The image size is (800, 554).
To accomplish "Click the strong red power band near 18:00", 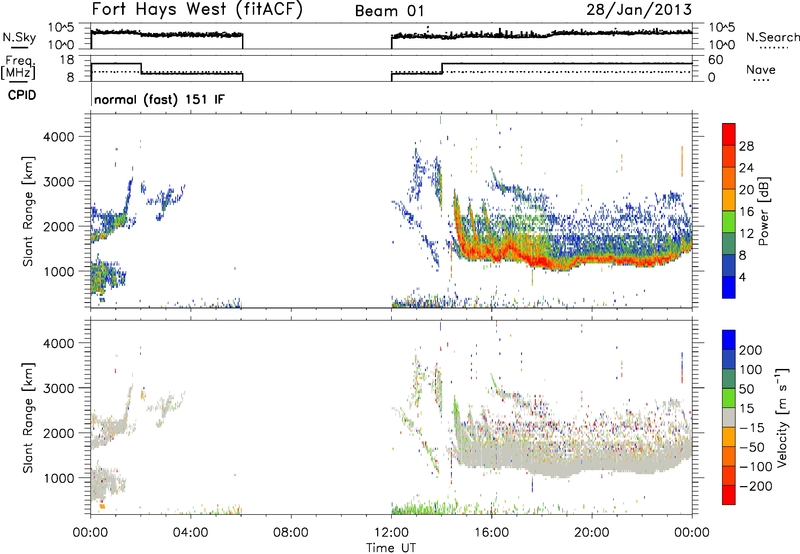I will (542, 262).
